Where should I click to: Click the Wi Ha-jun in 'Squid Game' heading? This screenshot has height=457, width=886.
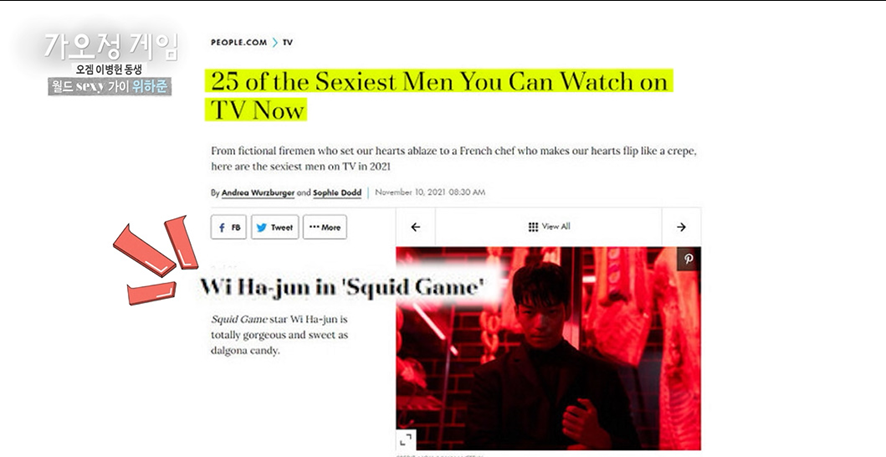[x=342, y=287]
